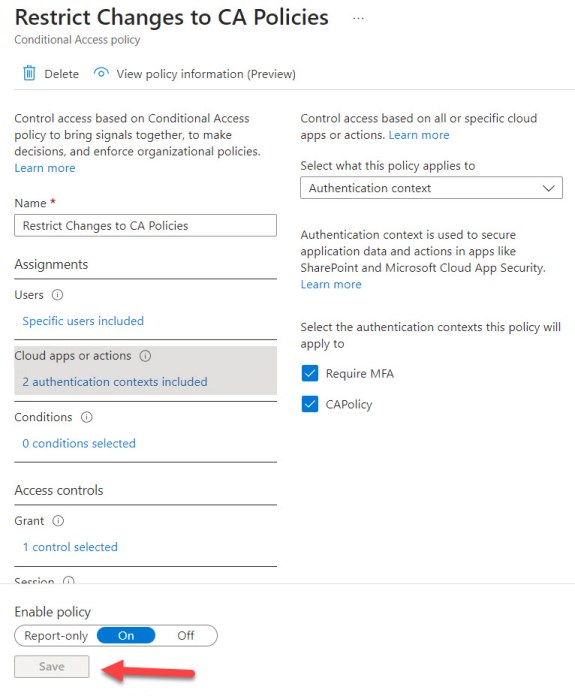Click the Users label

click(x=29, y=295)
